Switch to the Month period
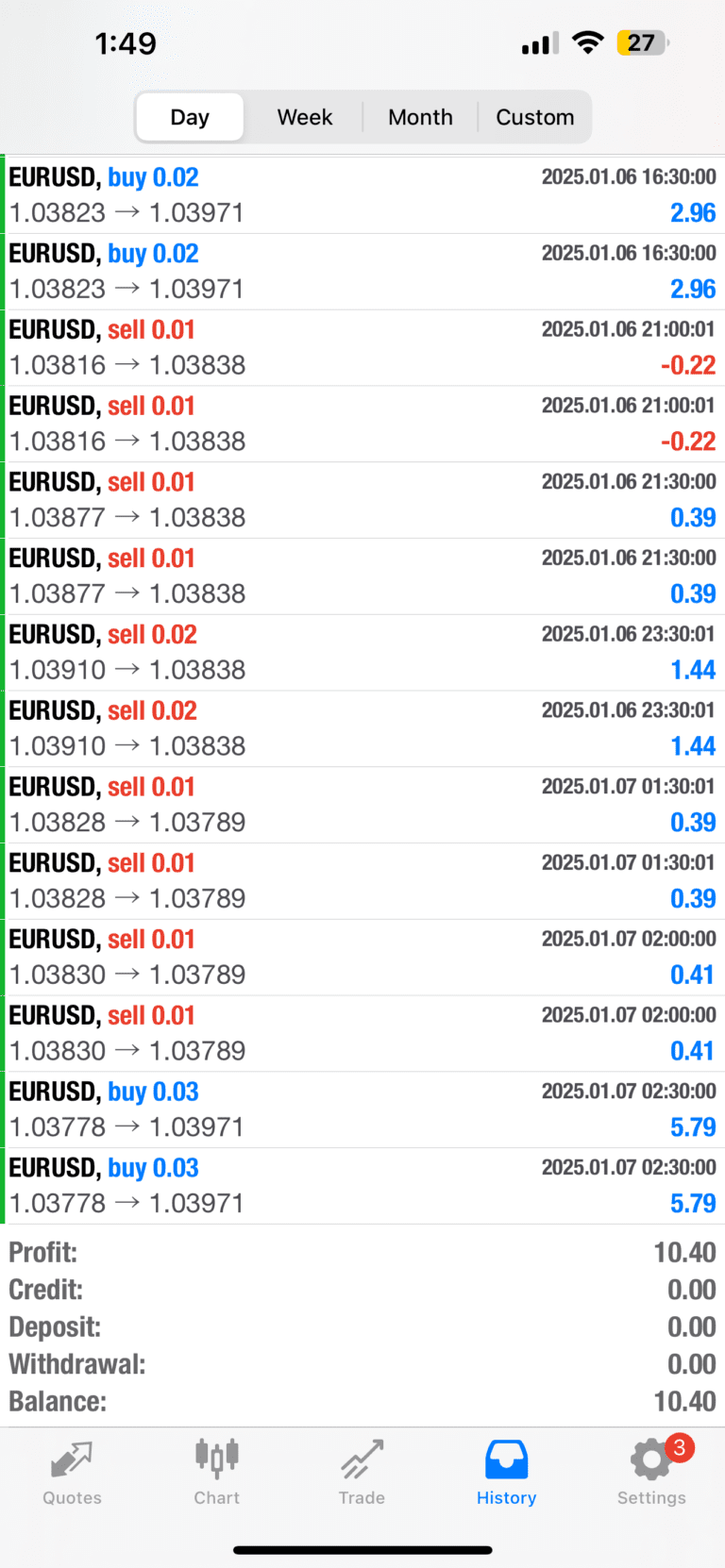 420,117
